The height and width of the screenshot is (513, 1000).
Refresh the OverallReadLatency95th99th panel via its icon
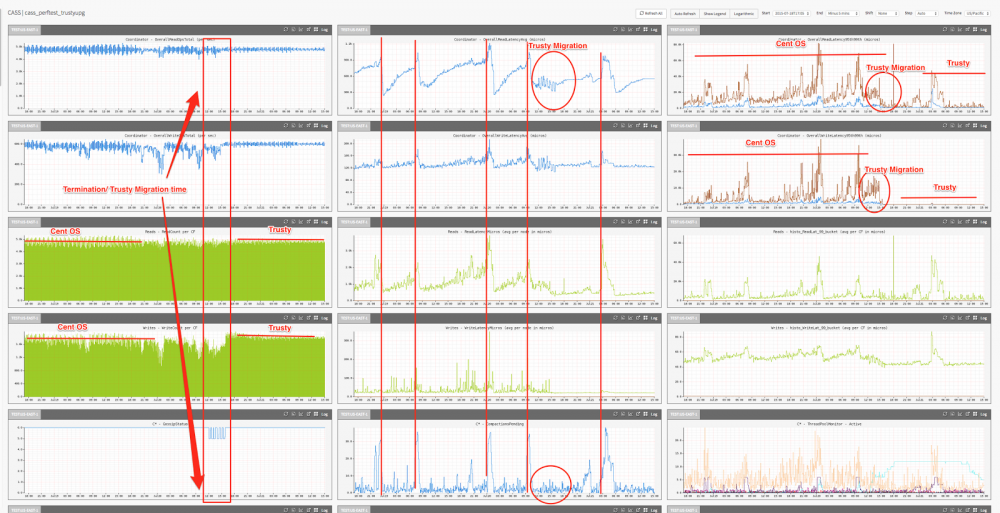(945, 29)
